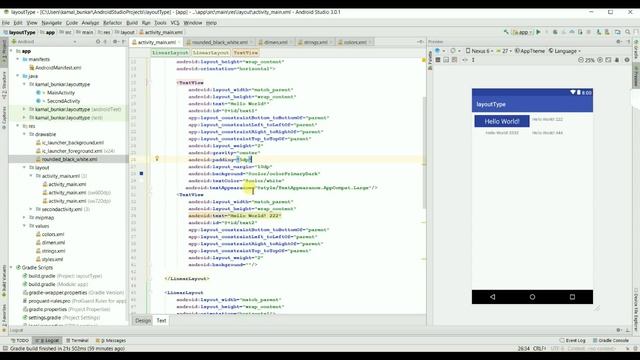Screen dimensions: 640x360
Task: Open the Language dropdown in preview
Action: click(565, 51)
